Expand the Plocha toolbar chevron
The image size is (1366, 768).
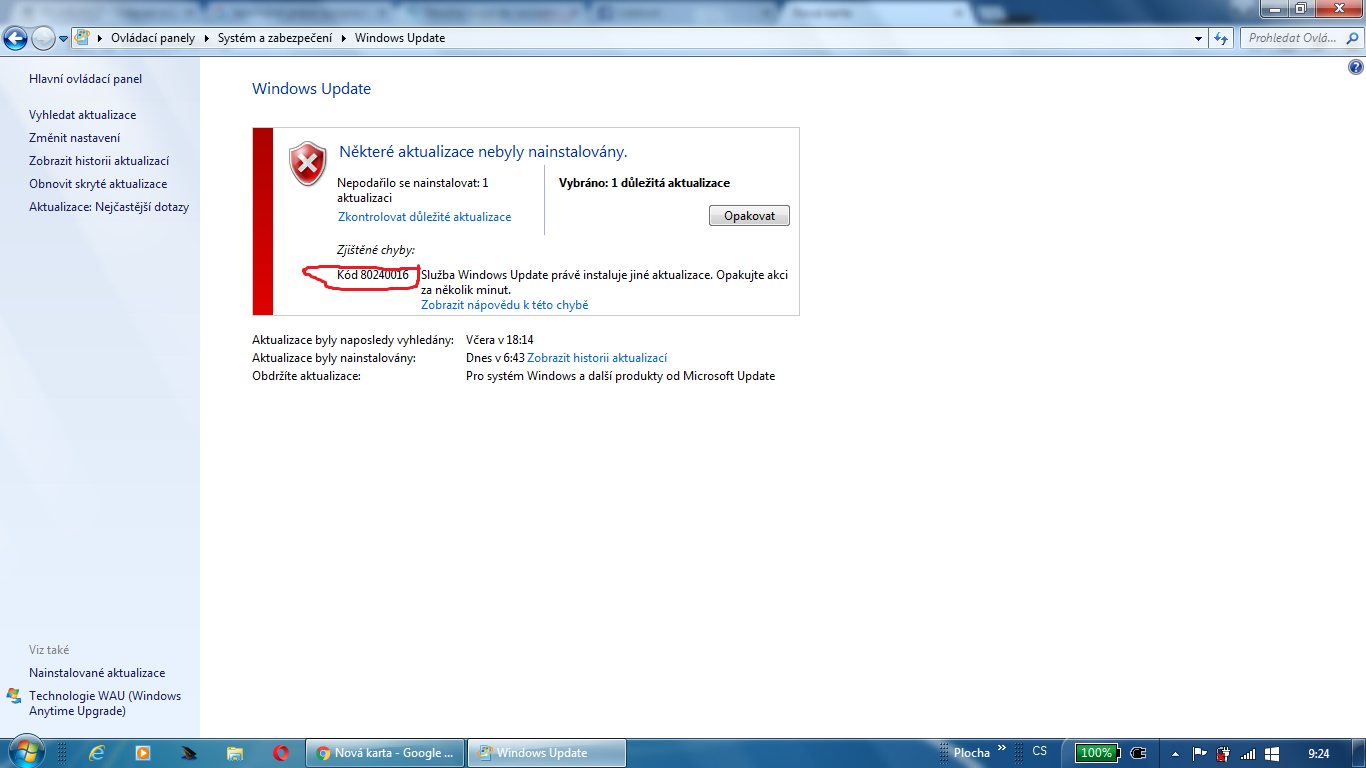tap(1002, 748)
